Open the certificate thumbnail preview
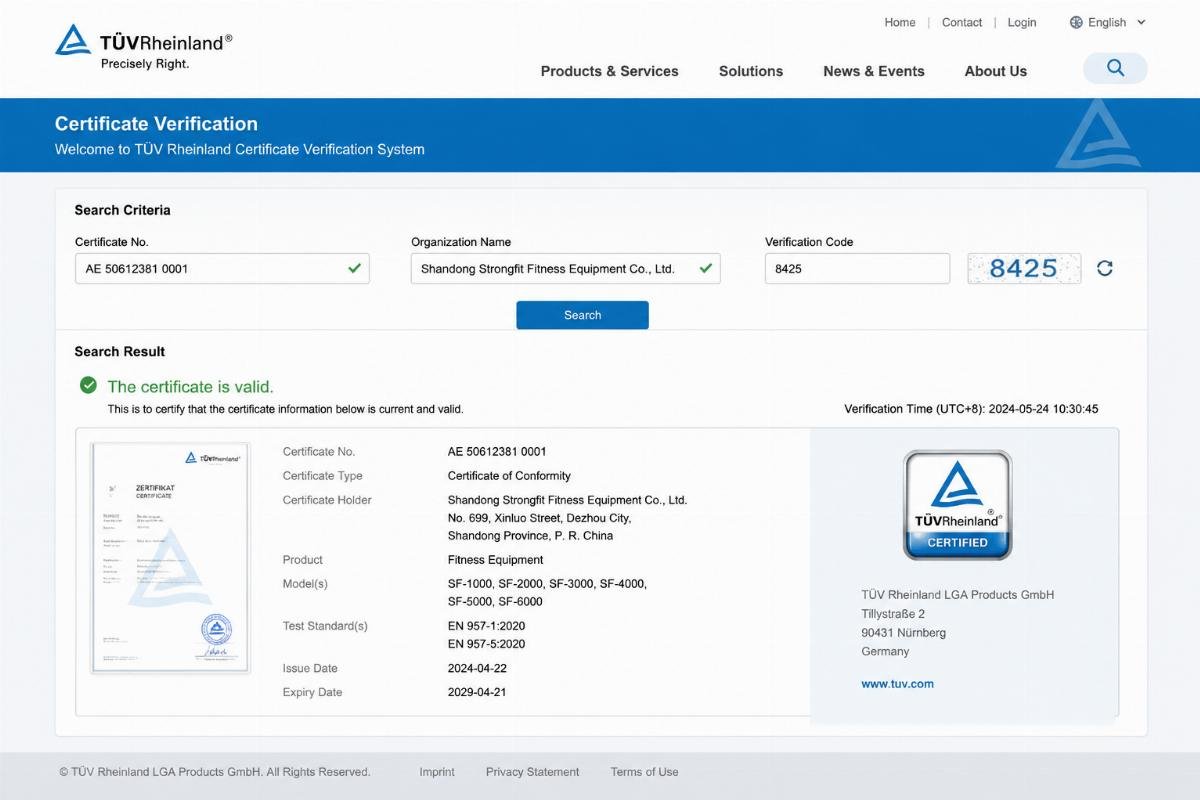The height and width of the screenshot is (800, 1200). (170, 557)
